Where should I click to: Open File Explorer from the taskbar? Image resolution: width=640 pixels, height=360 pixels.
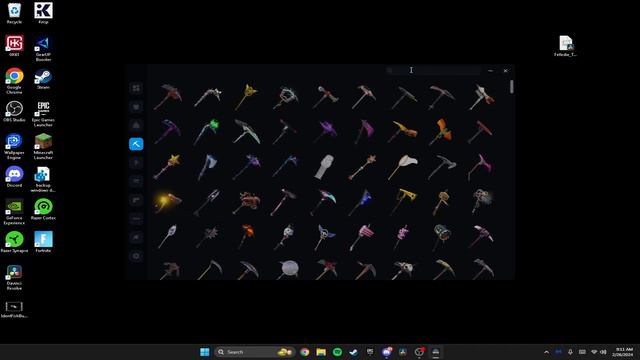tap(321, 352)
